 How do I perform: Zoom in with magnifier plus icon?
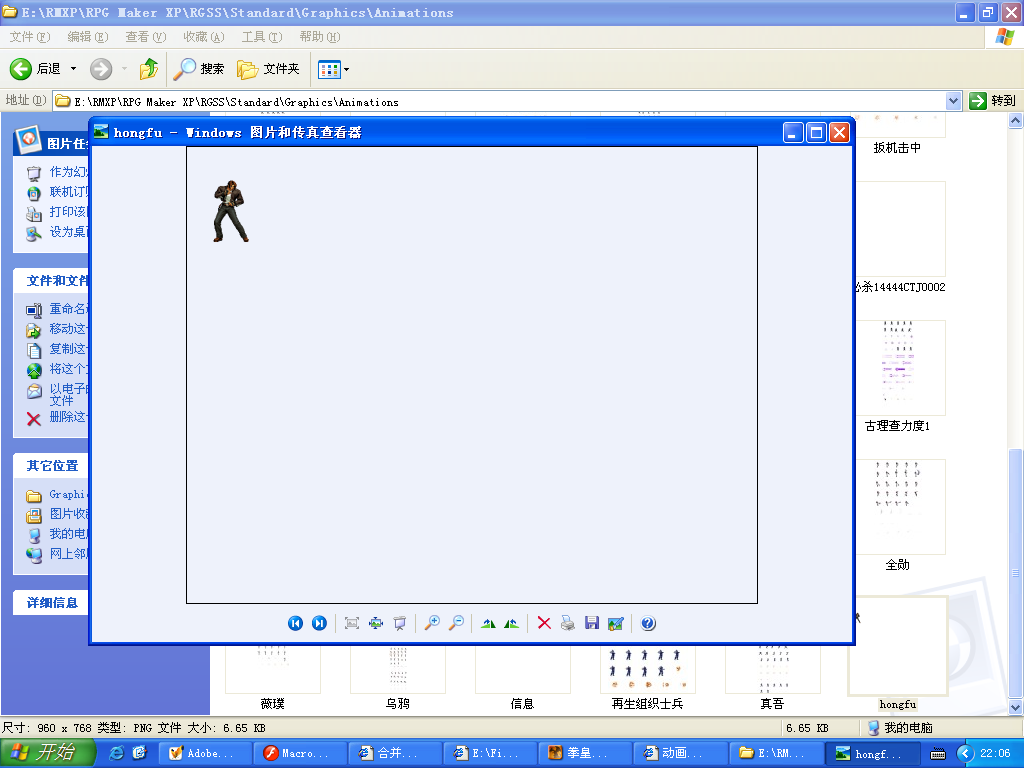point(432,623)
